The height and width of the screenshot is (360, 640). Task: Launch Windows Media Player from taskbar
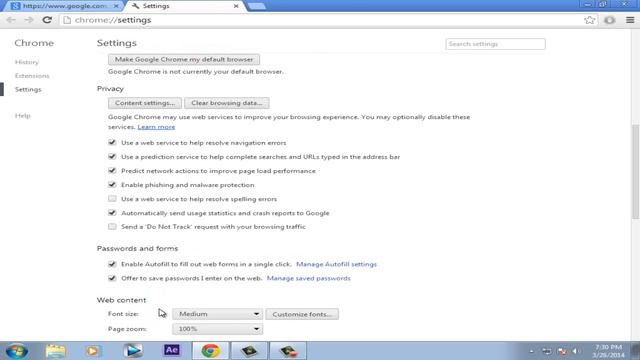(x=93, y=351)
